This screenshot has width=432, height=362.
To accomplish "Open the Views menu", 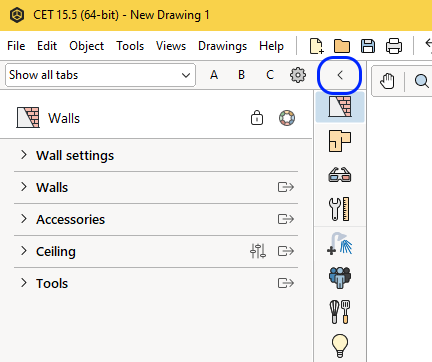I will click(x=171, y=46).
